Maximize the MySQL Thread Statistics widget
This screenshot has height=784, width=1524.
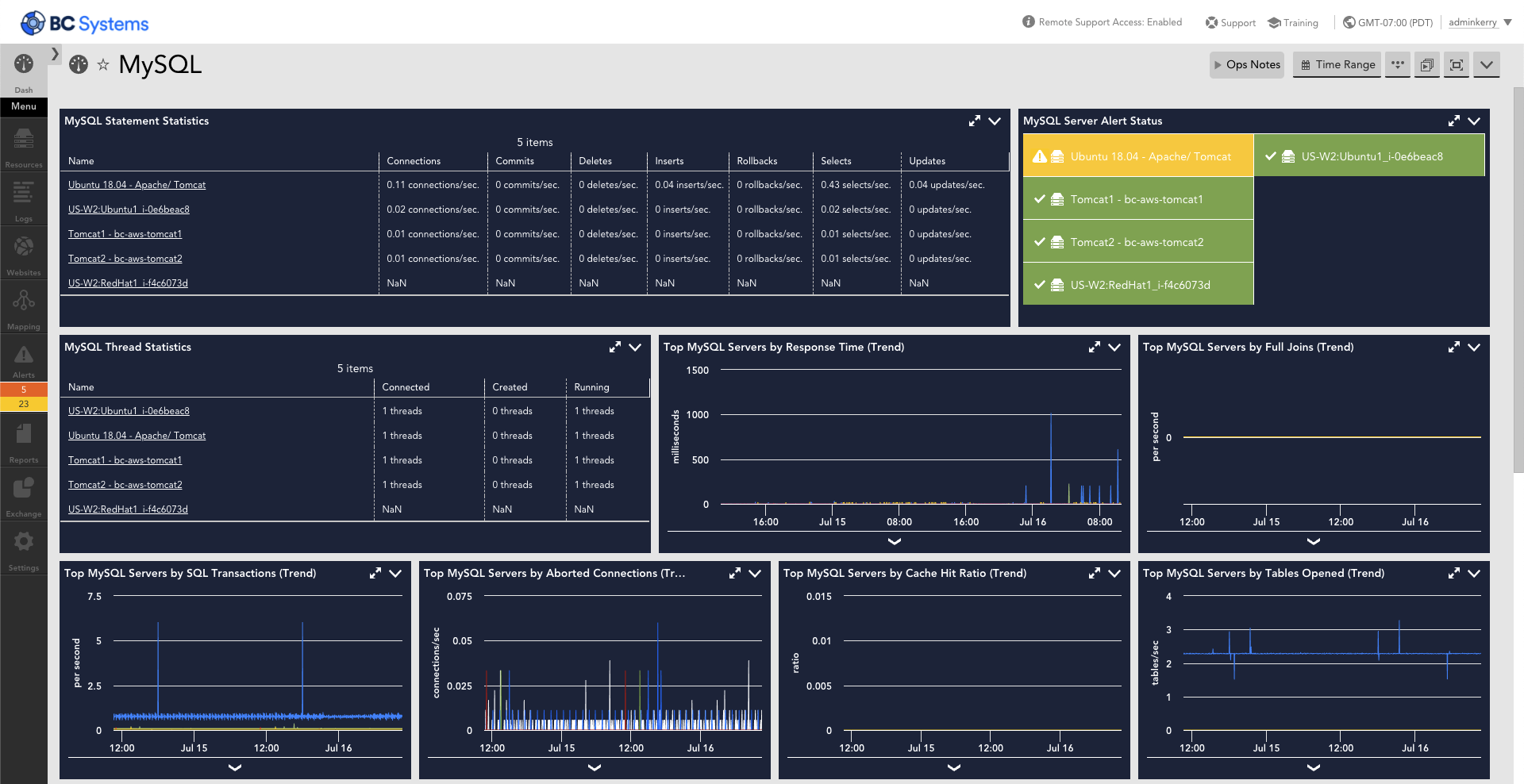coord(615,347)
